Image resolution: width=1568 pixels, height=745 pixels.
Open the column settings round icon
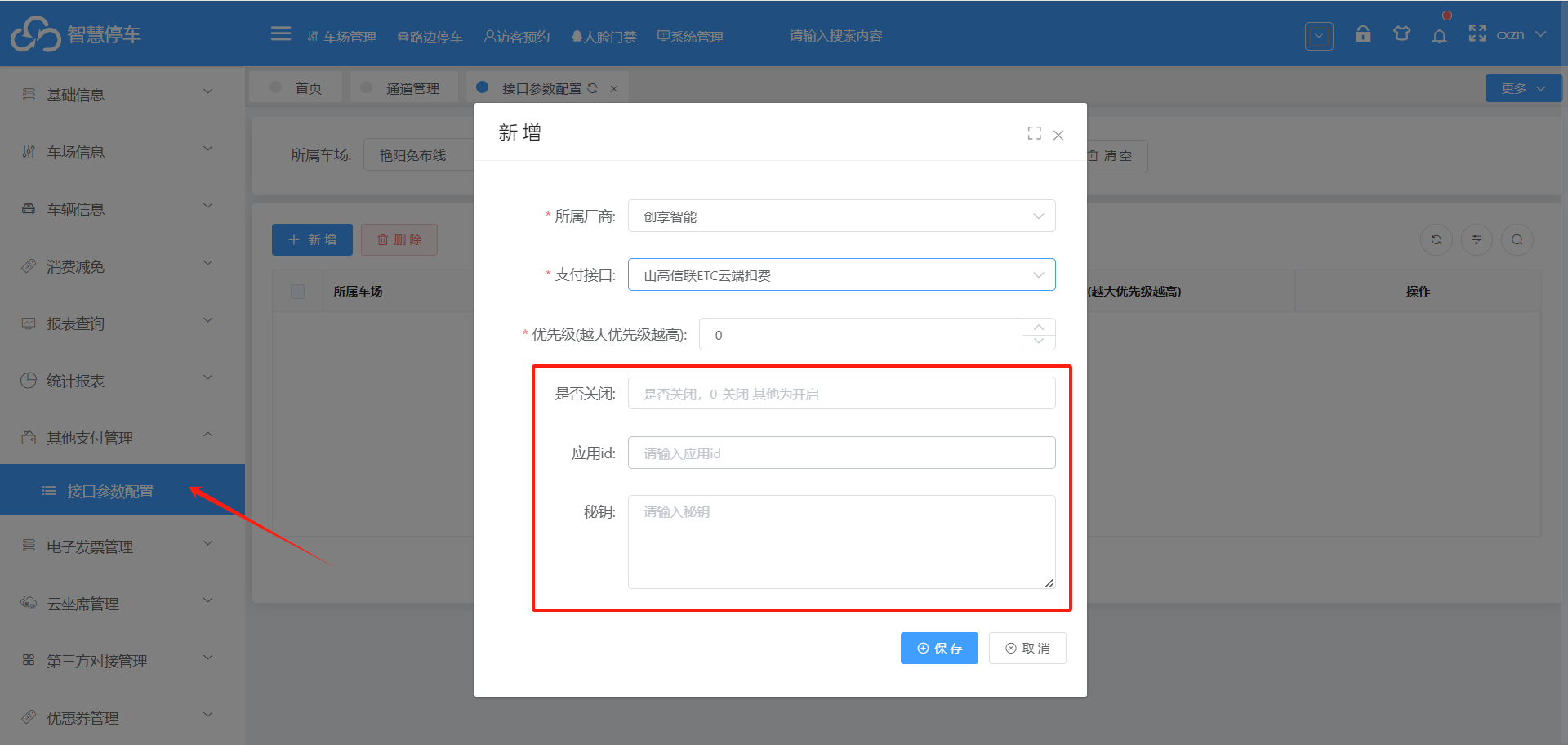[x=1477, y=239]
